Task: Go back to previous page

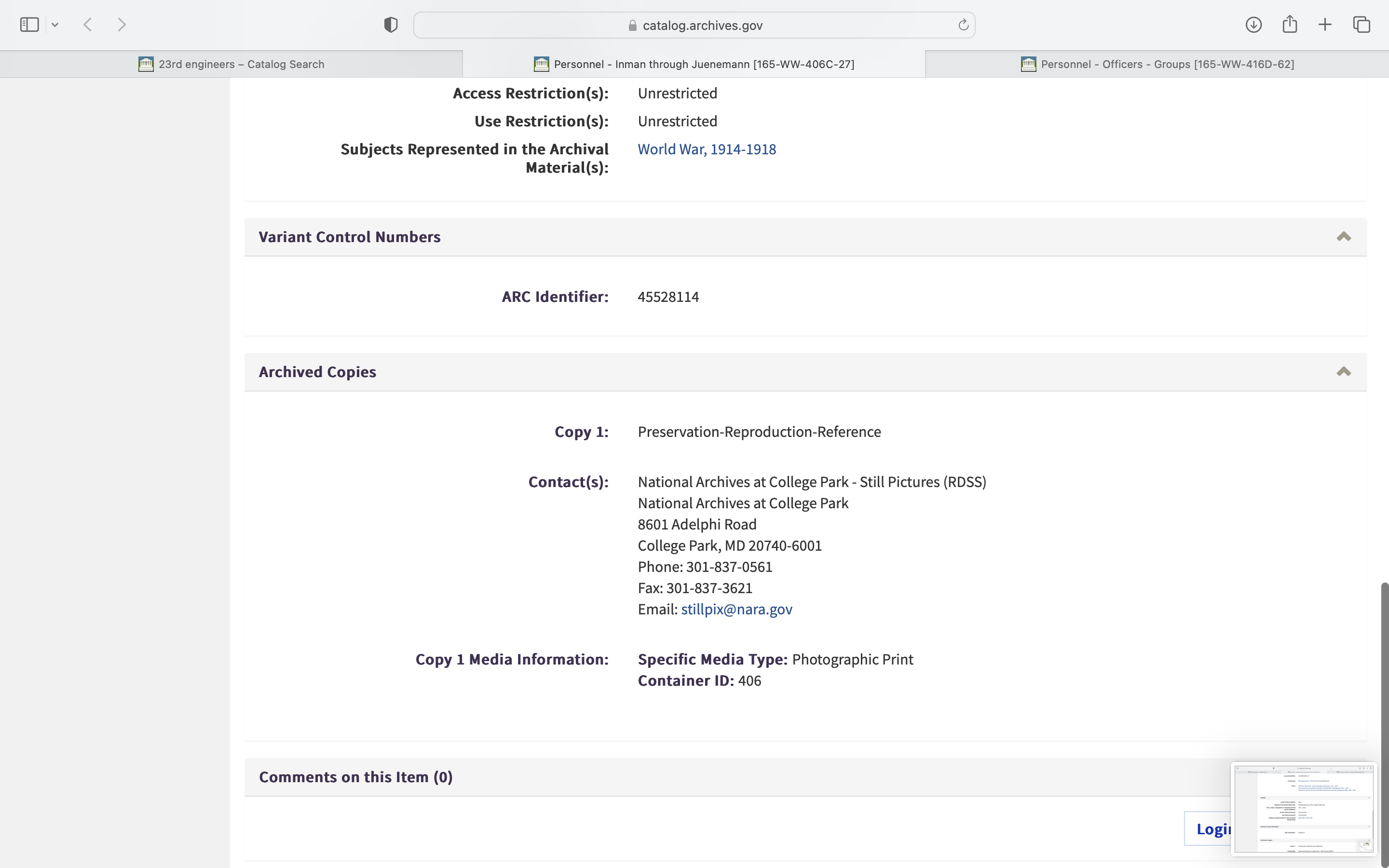Action: [88, 25]
